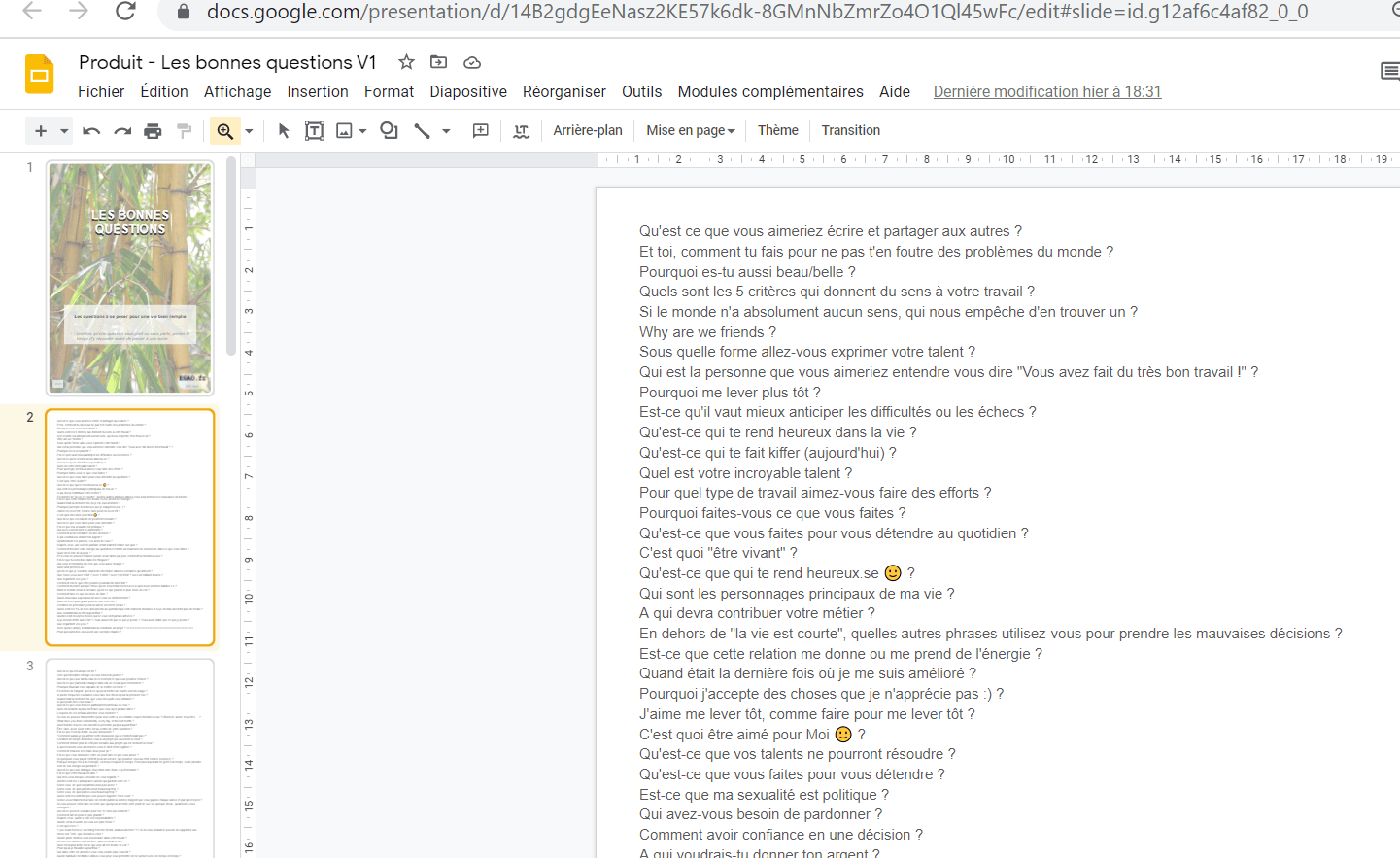
Task: Click Arrière-plan button
Action: point(588,130)
